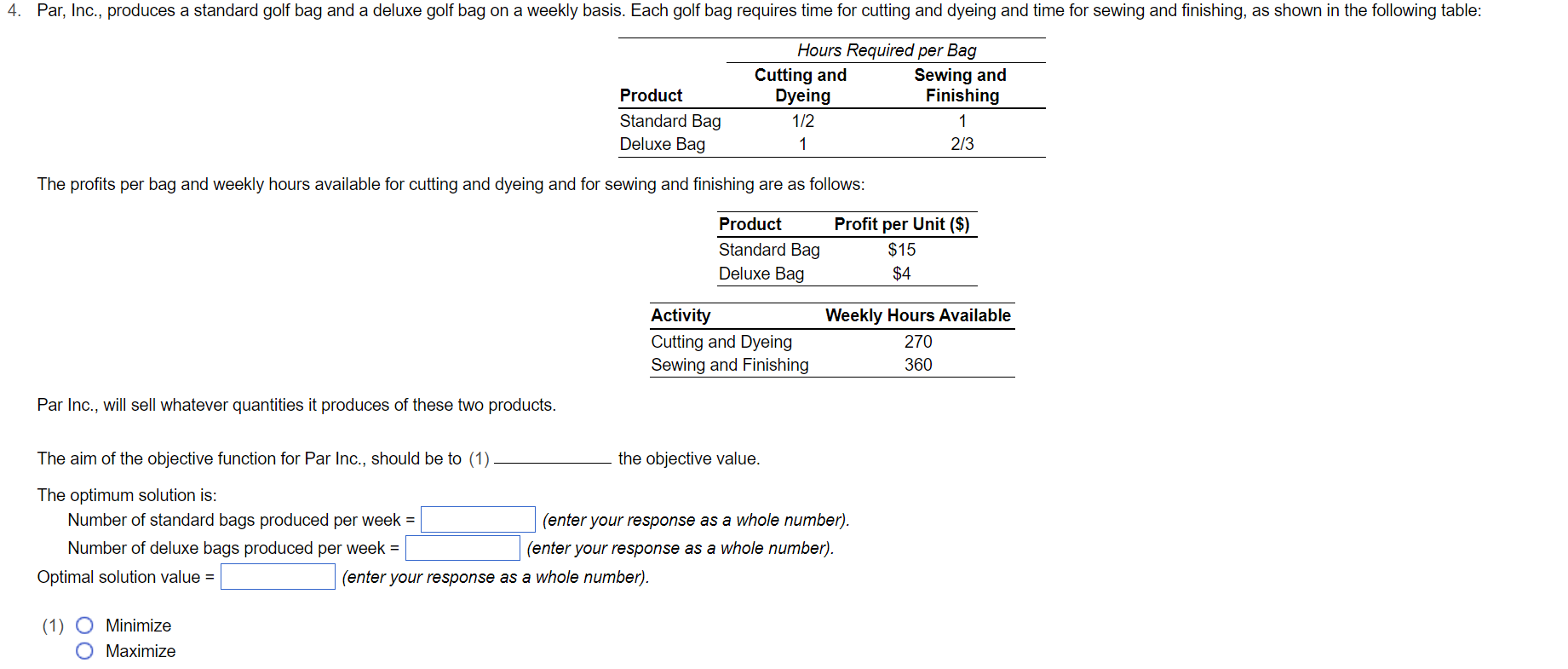The height and width of the screenshot is (669, 1568).
Task: Click the Sewing and Finishing column header
Action: 960,85
